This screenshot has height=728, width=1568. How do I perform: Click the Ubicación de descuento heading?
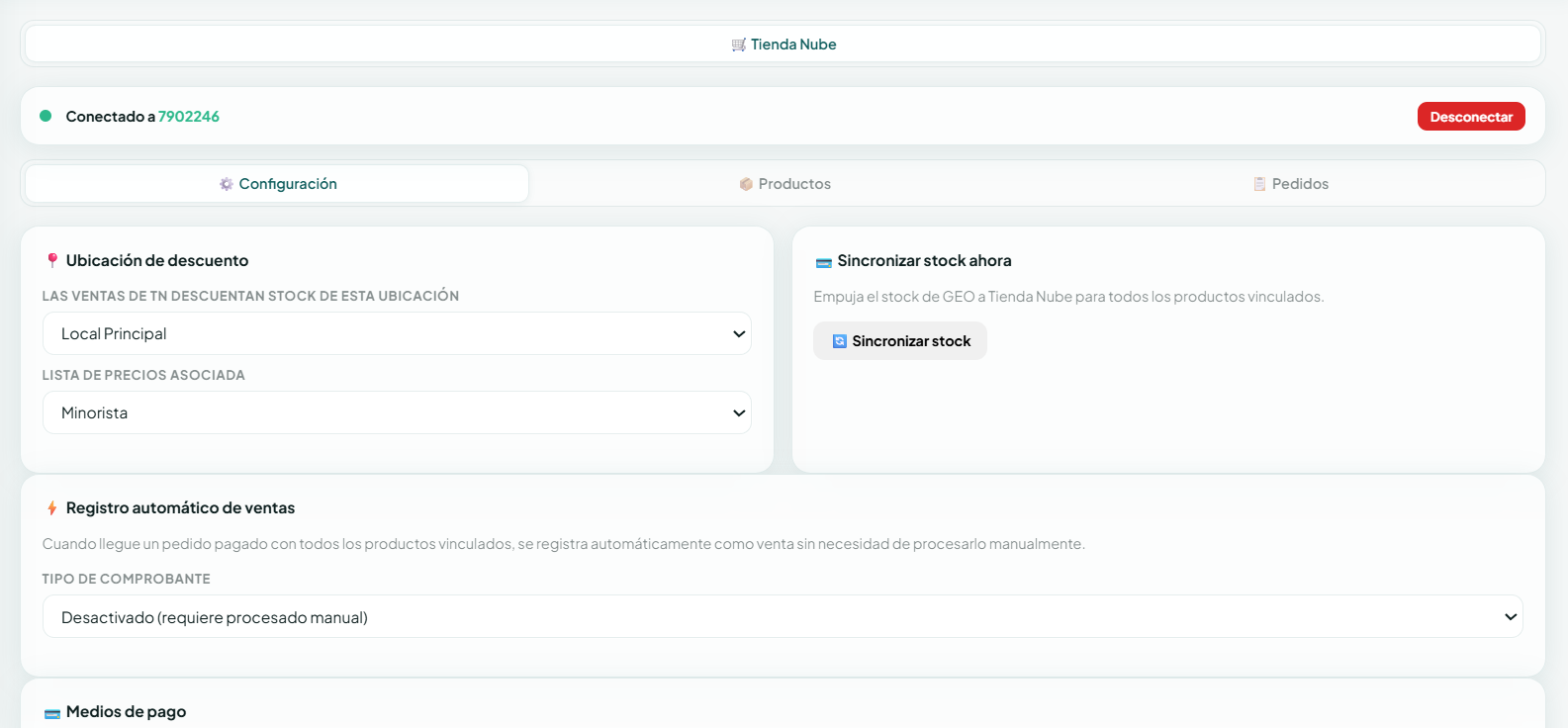point(157,261)
